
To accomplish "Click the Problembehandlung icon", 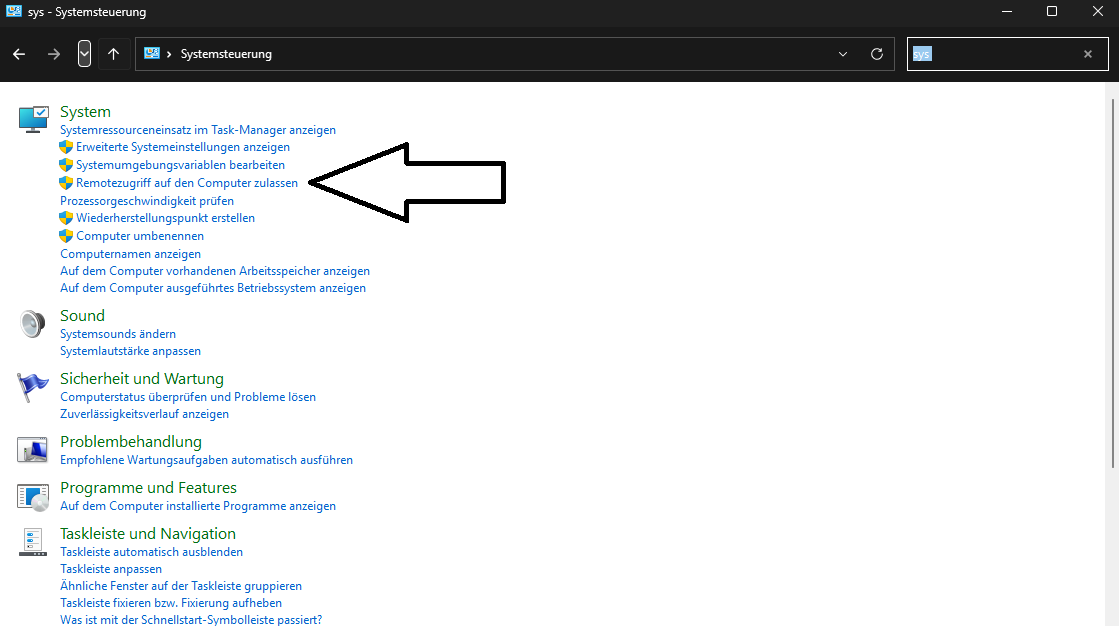I will click(x=33, y=450).
